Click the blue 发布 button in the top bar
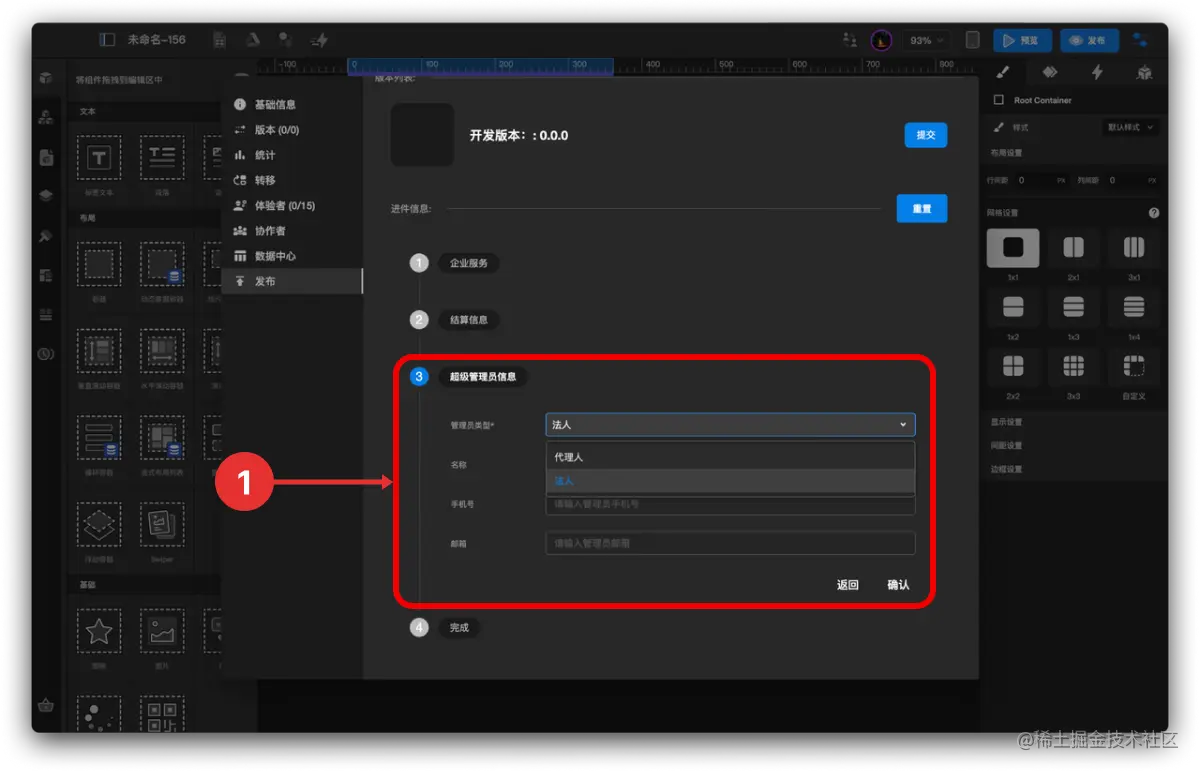Image resolution: width=1200 pixels, height=772 pixels. click(1089, 40)
